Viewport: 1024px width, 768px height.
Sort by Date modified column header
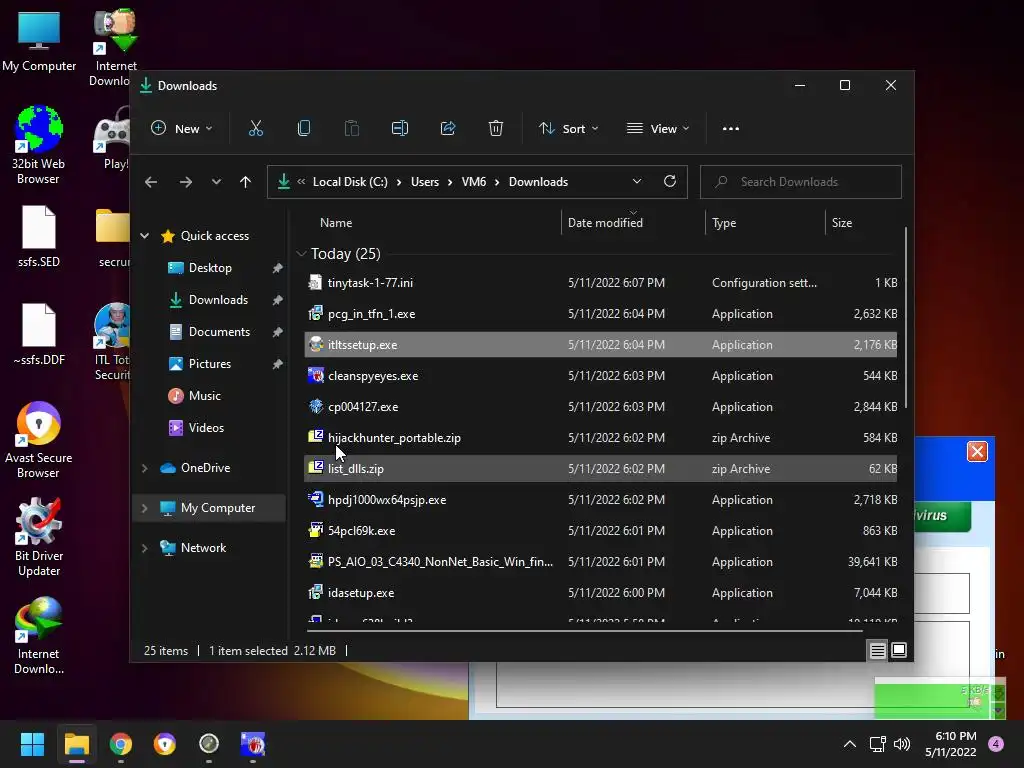pyautogui.click(x=605, y=223)
